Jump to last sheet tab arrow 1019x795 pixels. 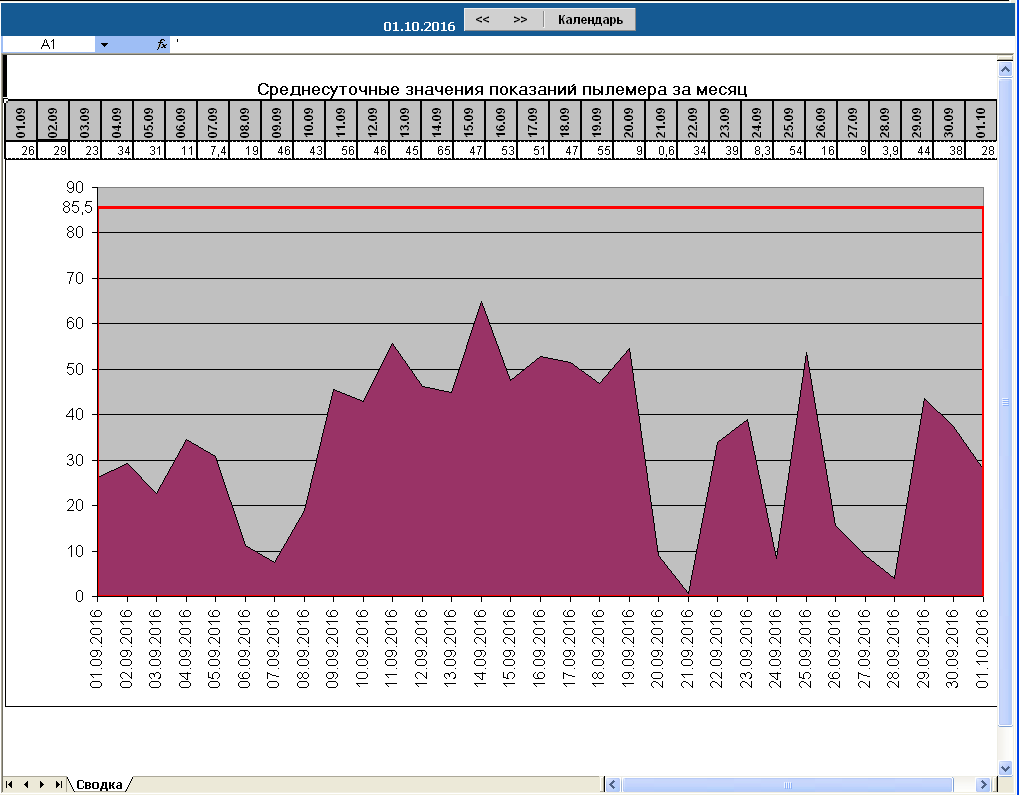click(59, 785)
